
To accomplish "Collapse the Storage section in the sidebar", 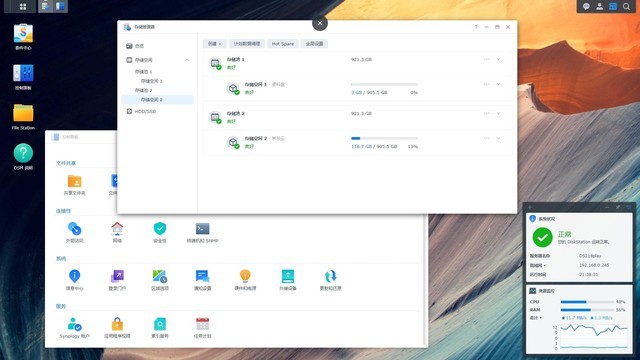I will (x=187, y=60).
